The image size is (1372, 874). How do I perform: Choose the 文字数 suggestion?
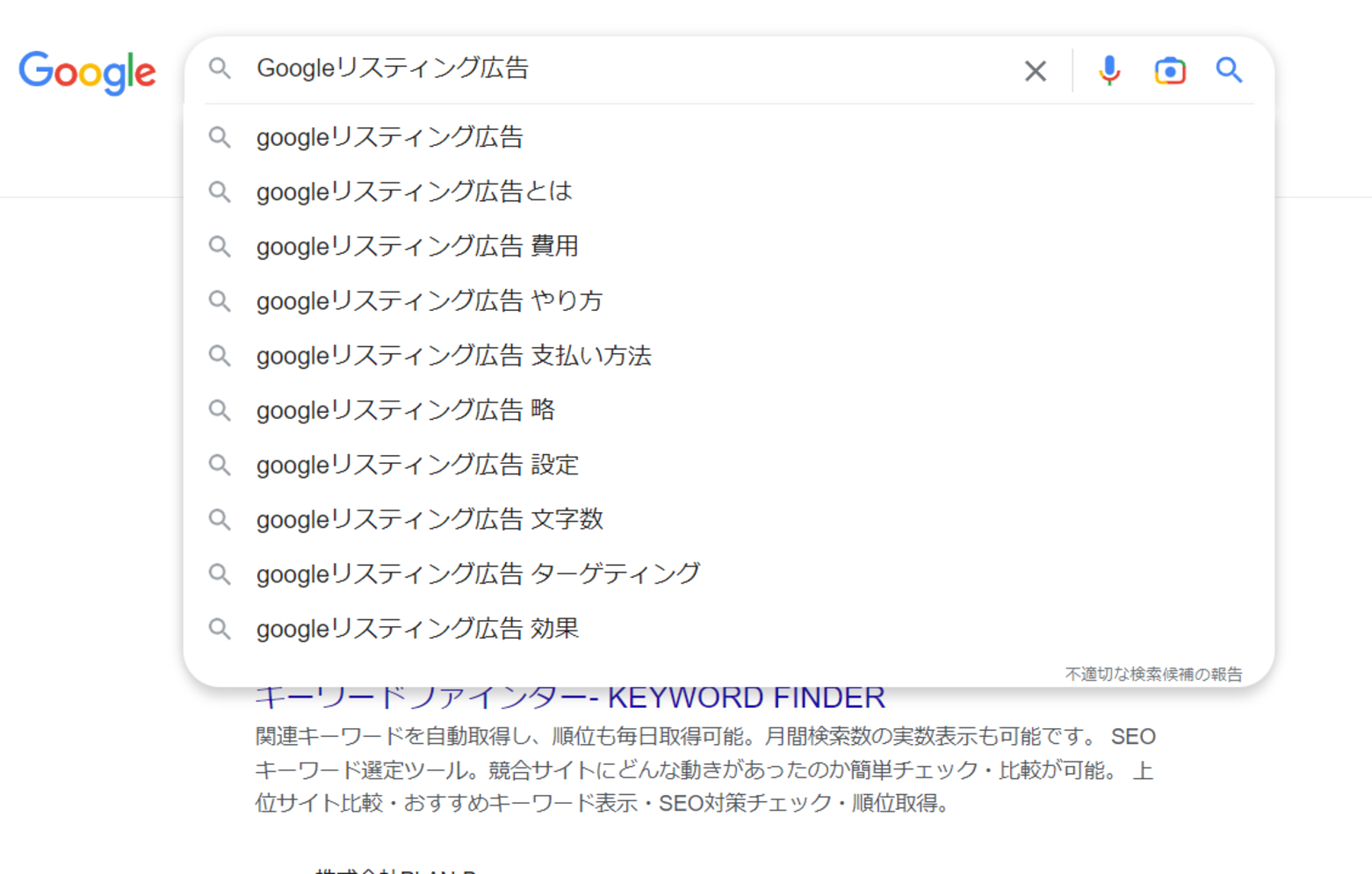pos(430,519)
